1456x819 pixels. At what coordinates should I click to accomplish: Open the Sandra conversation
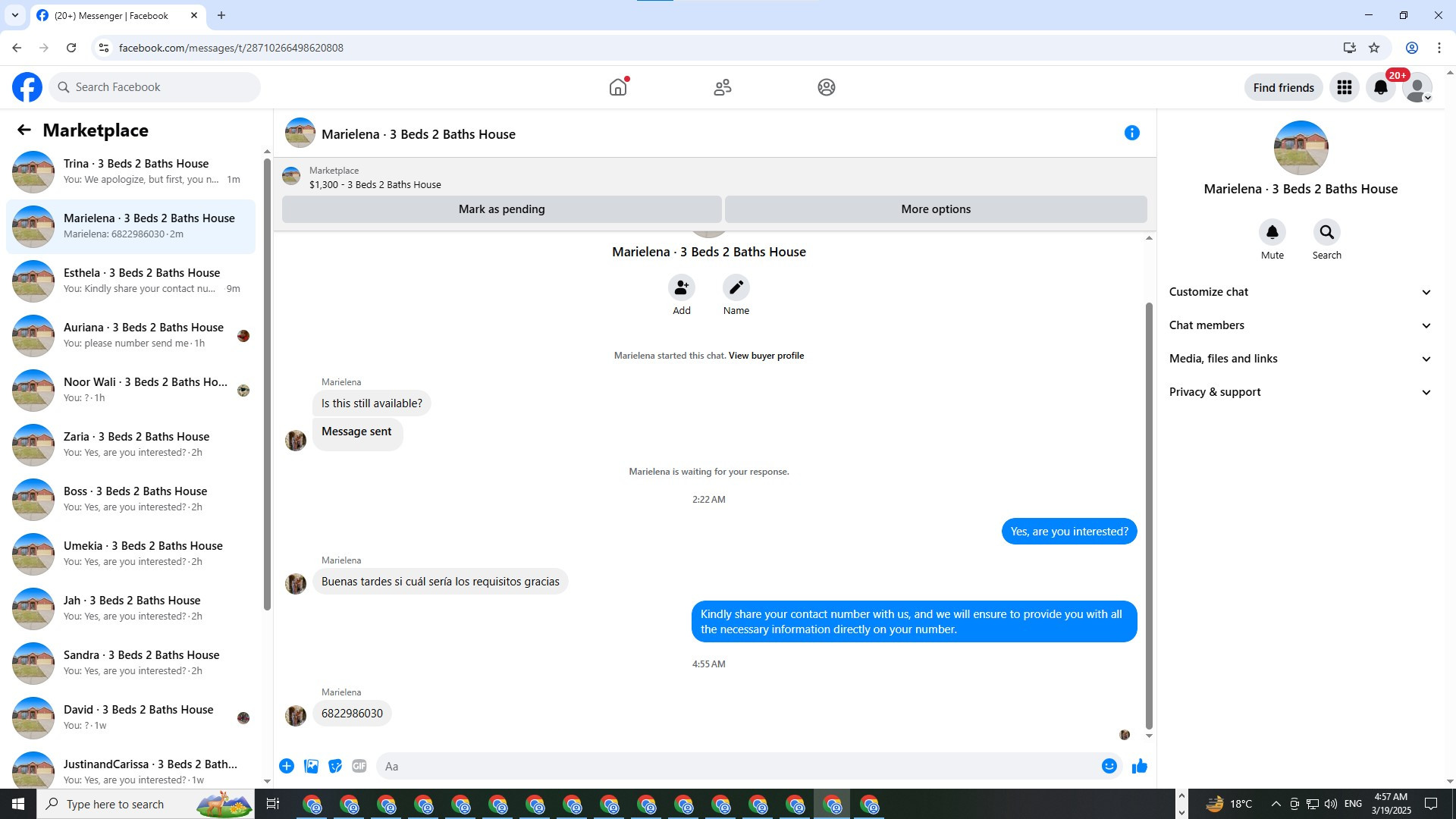[131, 664]
